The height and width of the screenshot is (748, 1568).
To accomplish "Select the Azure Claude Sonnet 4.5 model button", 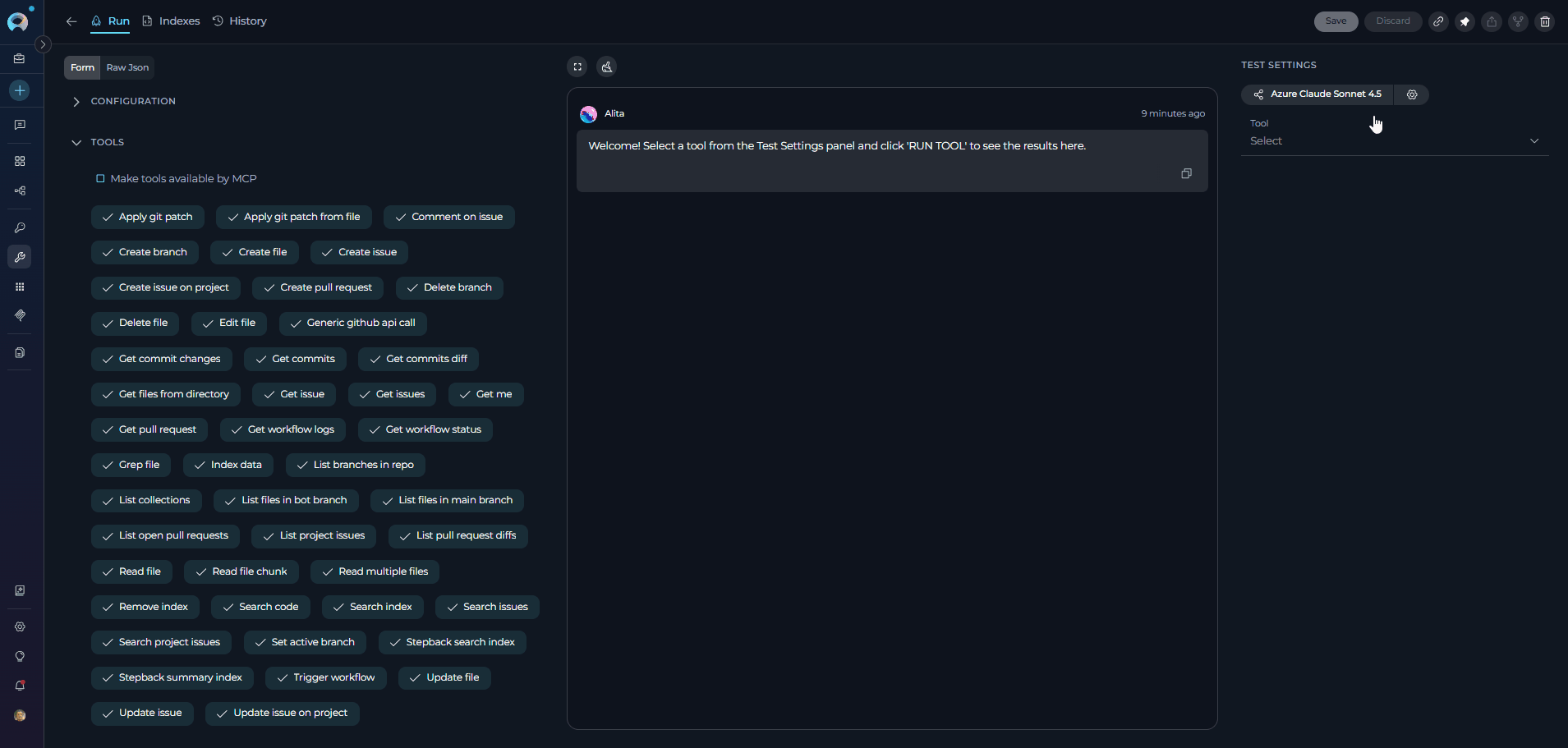I will tap(1317, 94).
